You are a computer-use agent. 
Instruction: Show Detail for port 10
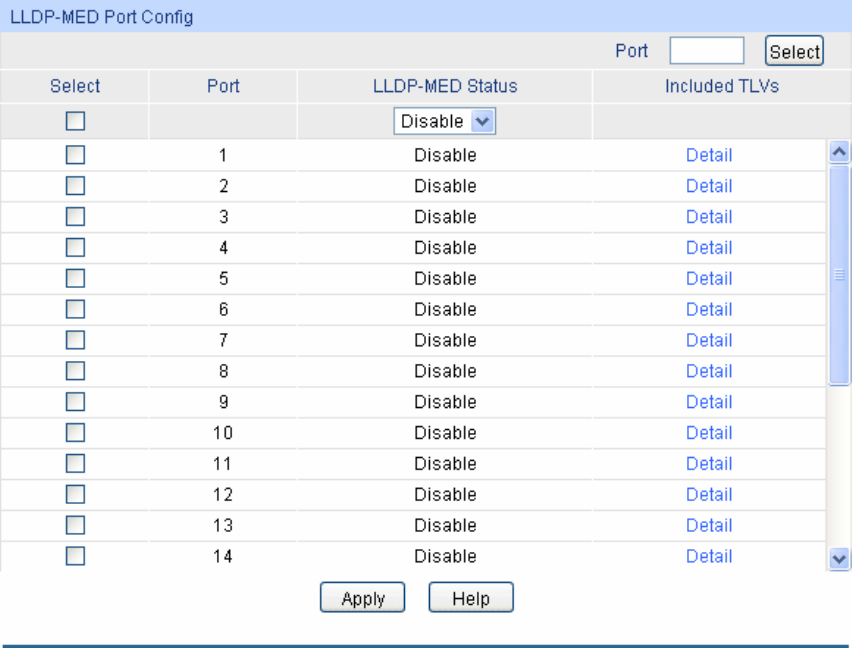pyautogui.click(x=709, y=433)
